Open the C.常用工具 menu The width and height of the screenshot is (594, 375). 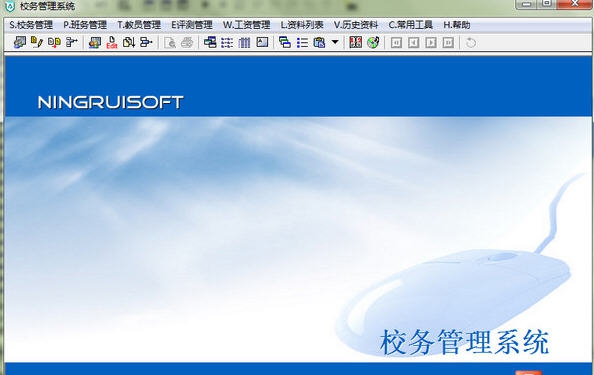coord(411,25)
